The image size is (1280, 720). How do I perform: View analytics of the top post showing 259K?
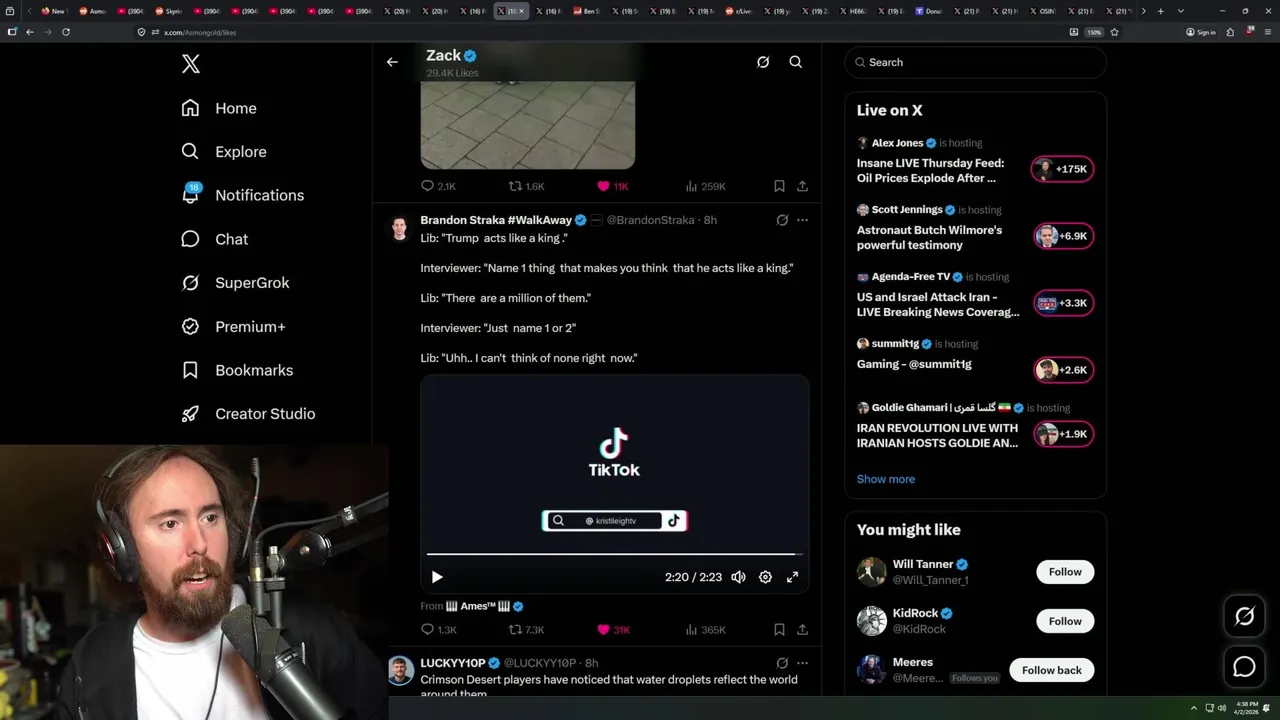click(x=705, y=186)
